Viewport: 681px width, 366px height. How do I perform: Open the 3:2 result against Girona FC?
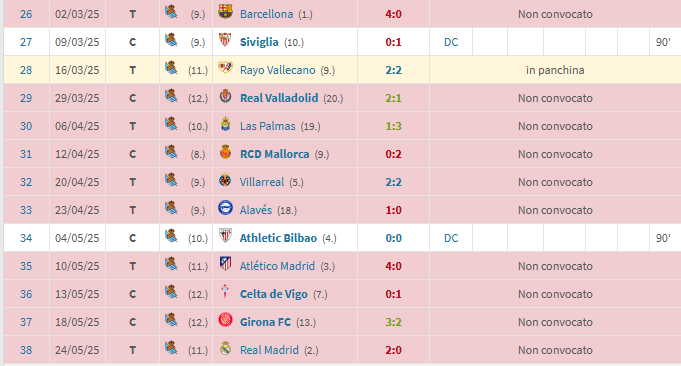(393, 322)
